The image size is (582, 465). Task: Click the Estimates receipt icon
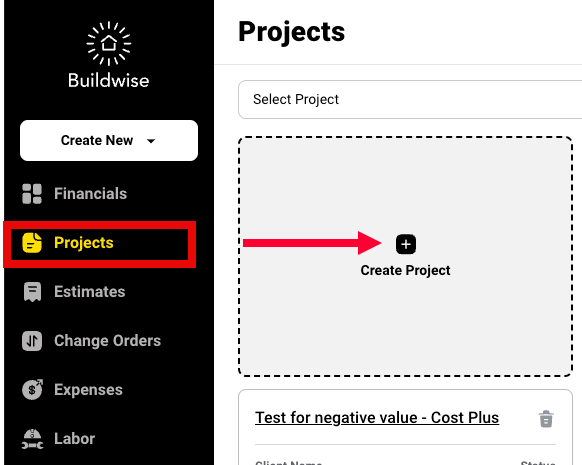32,292
